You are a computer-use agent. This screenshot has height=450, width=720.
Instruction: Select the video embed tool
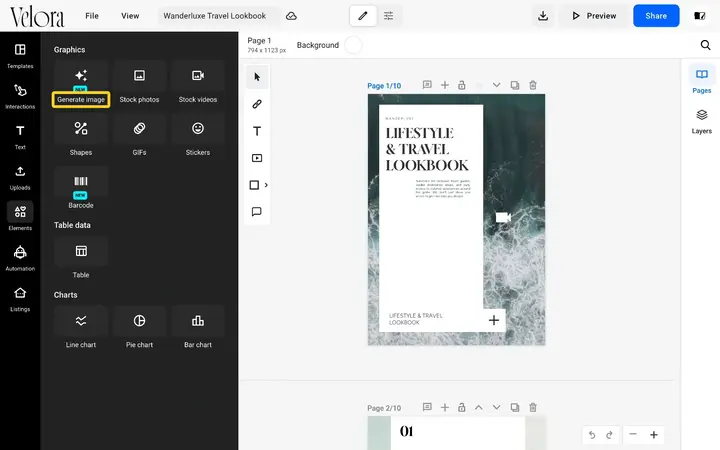257,158
